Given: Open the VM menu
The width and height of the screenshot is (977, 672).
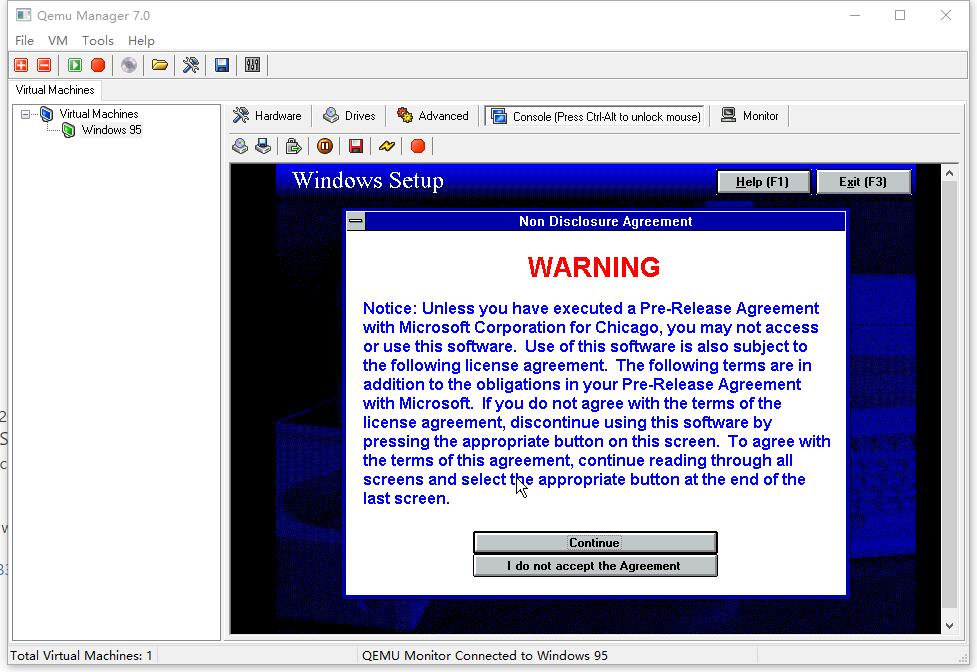Looking at the screenshot, I should pyautogui.click(x=58, y=40).
